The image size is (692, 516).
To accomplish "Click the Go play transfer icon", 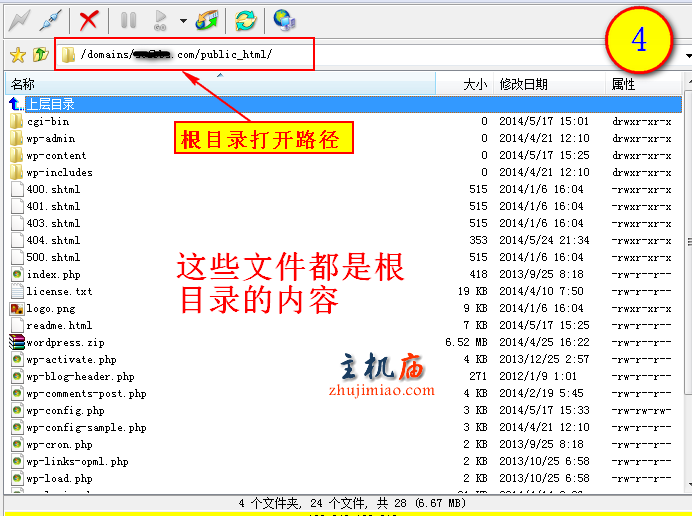I will point(160,20).
